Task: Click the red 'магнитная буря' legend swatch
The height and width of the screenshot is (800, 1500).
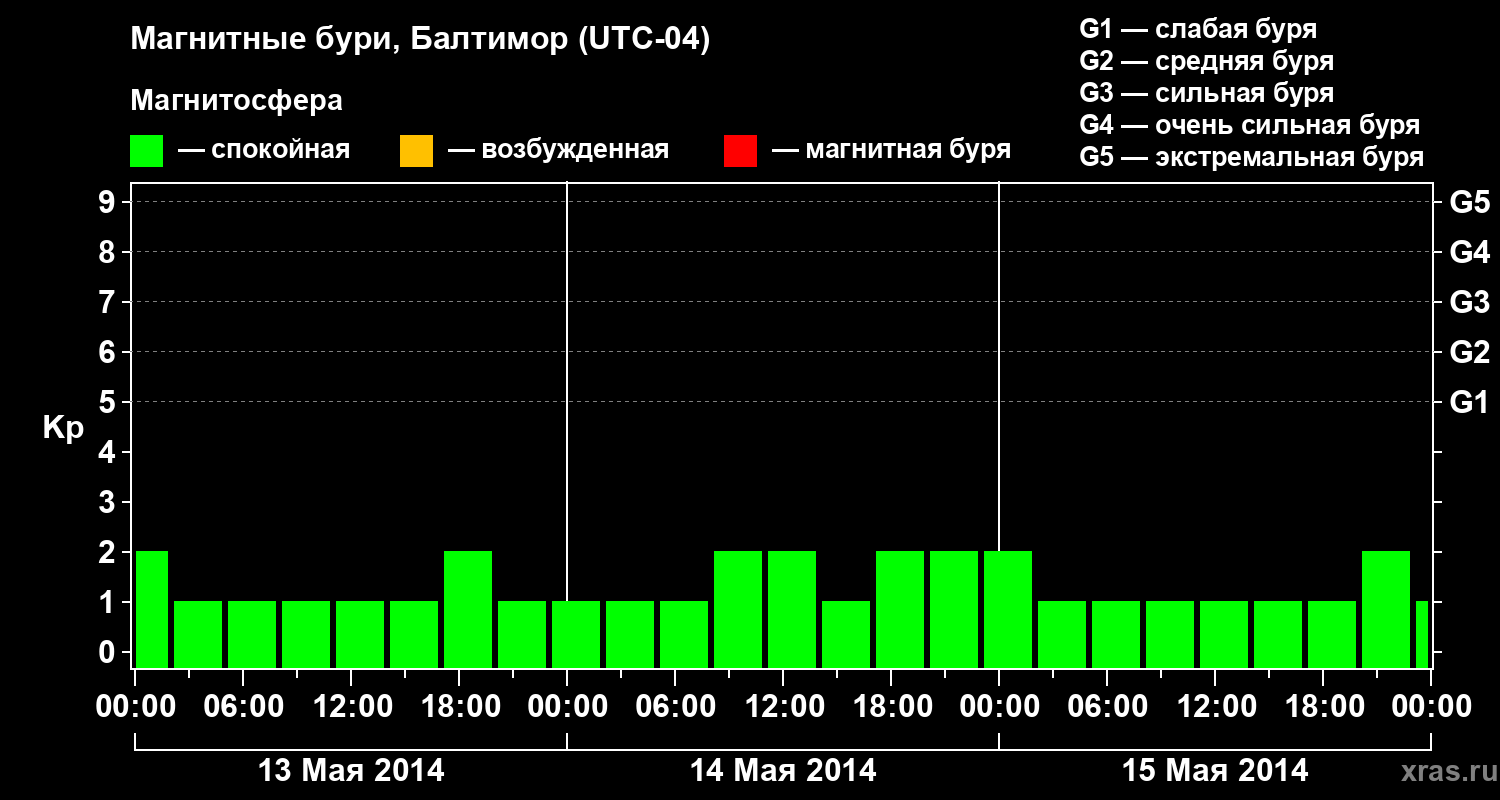Action: (740, 151)
